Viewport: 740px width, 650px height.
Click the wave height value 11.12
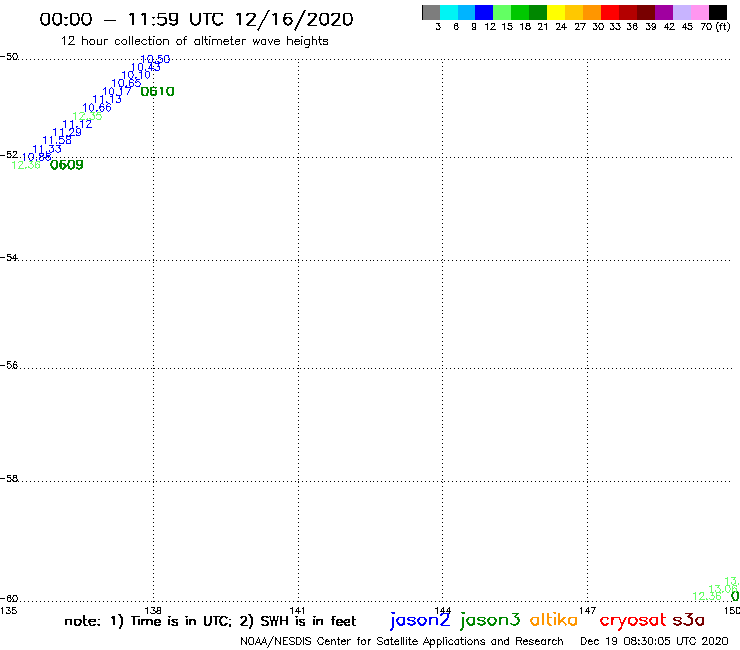[77, 124]
